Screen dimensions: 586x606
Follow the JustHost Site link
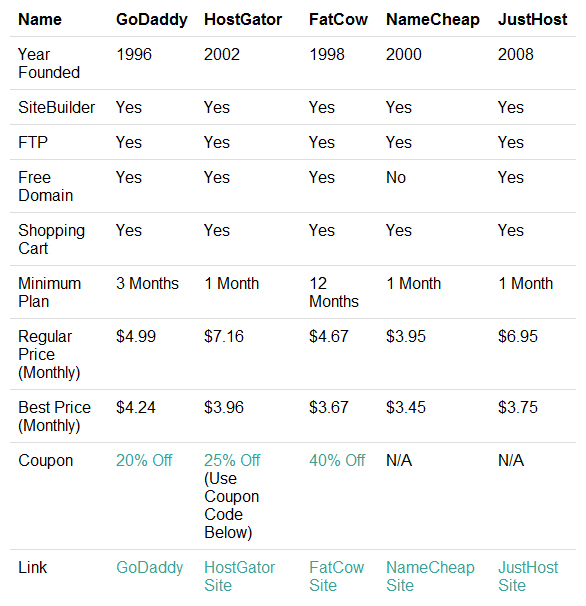click(x=528, y=576)
